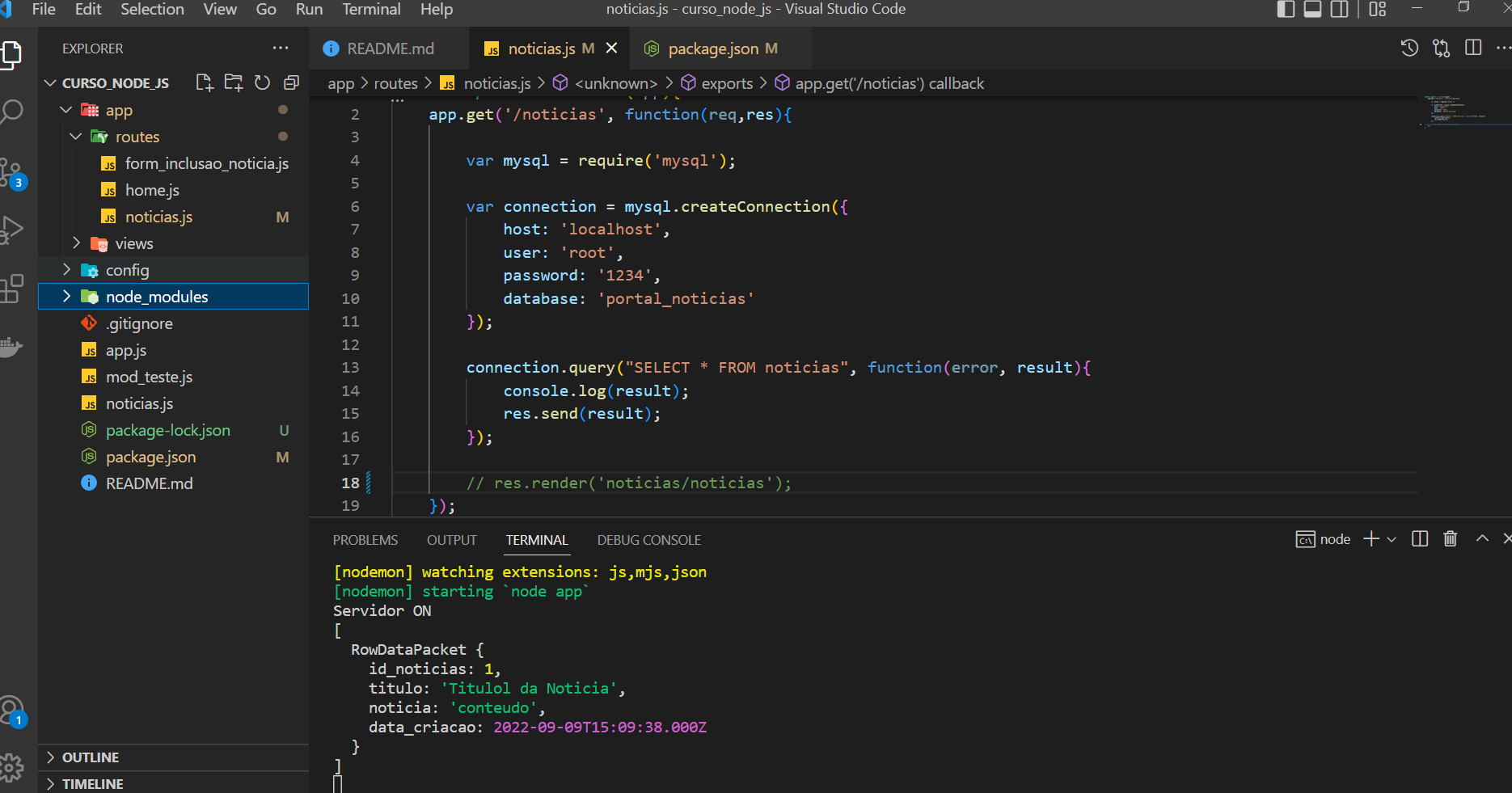Switch to the DEBUG CONSOLE panel tab
This screenshot has width=1512, height=793.
pos(648,540)
